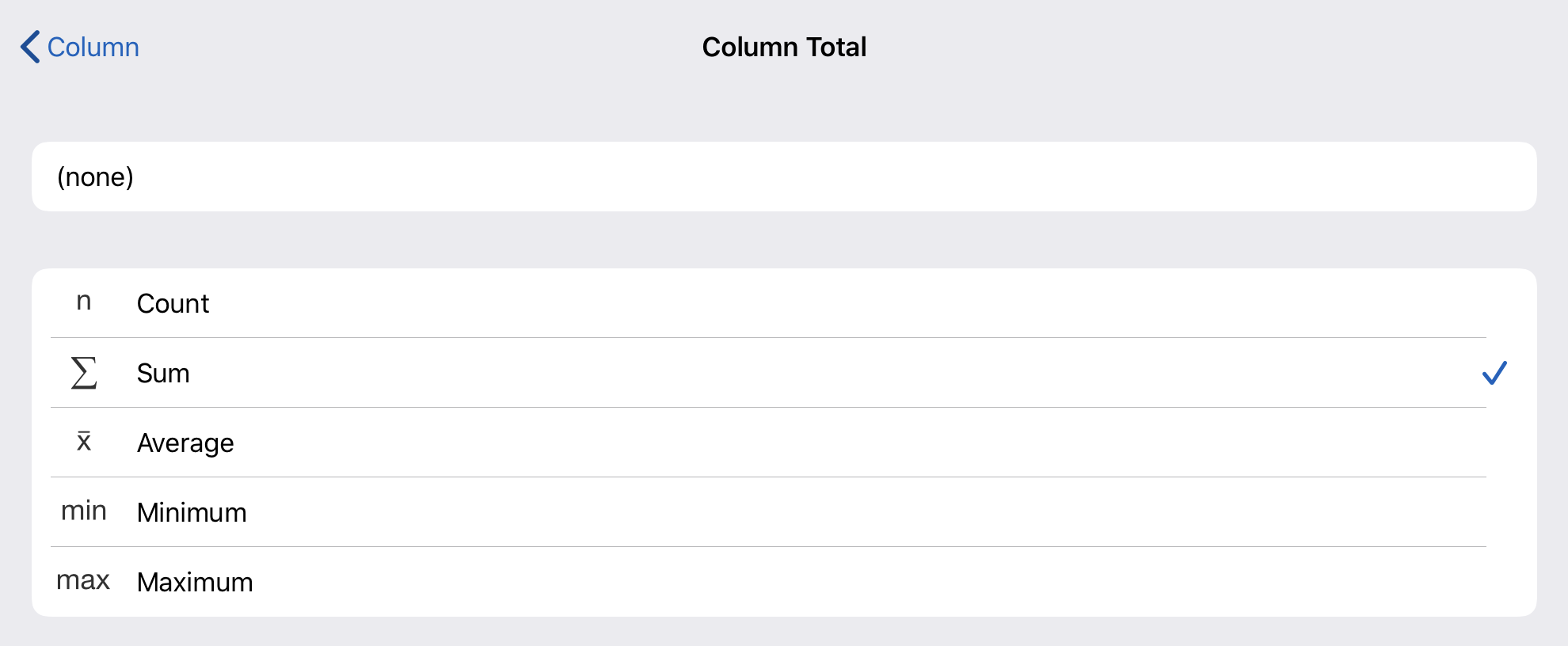Click empty space in the Count row
Image resolution: width=1568 pixels, height=646 pixels.
792,304
